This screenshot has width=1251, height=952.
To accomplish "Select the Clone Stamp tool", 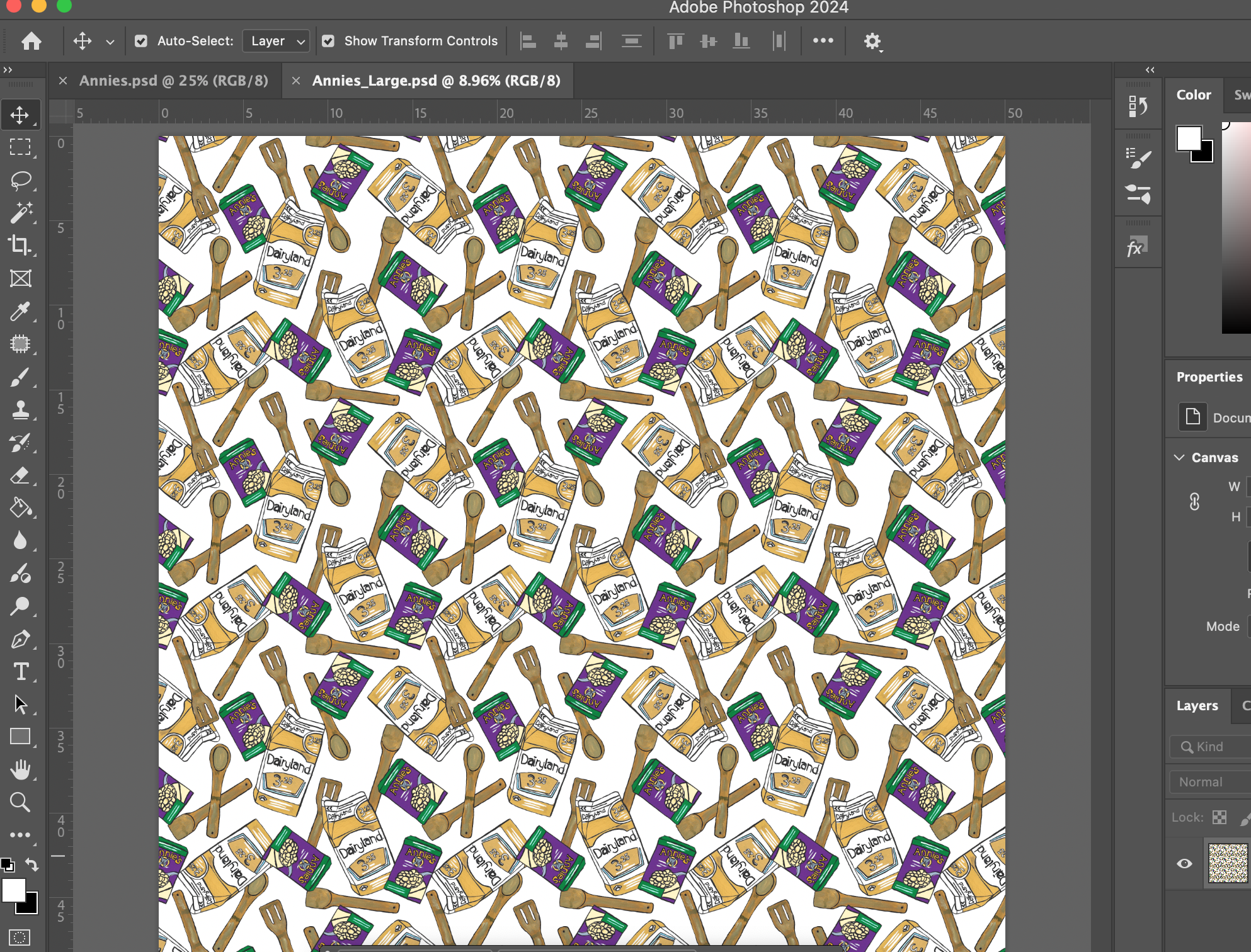I will point(20,410).
